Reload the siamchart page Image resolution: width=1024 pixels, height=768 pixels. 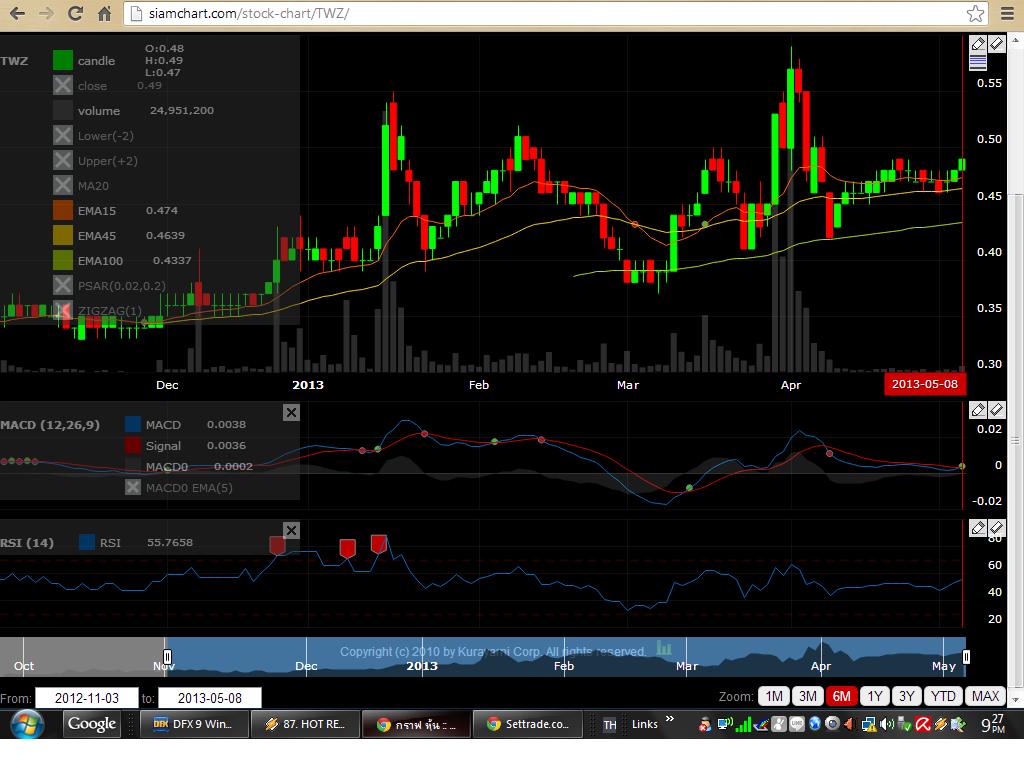(x=75, y=13)
